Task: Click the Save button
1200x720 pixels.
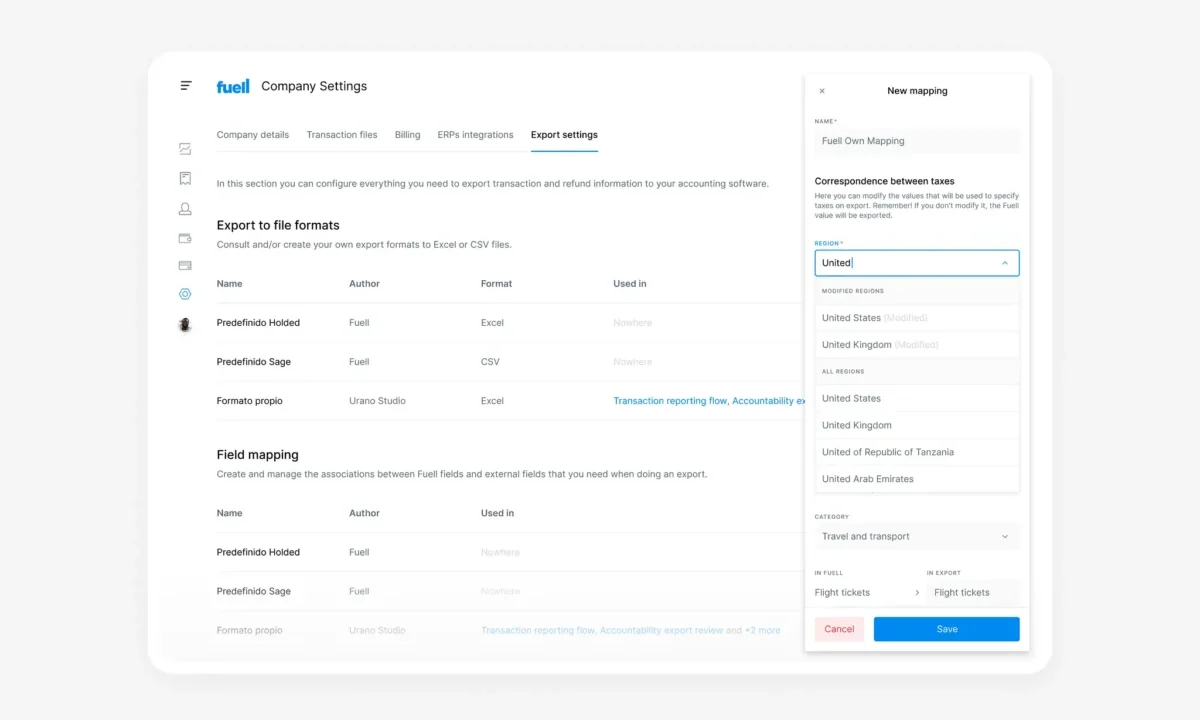Action: tap(947, 629)
